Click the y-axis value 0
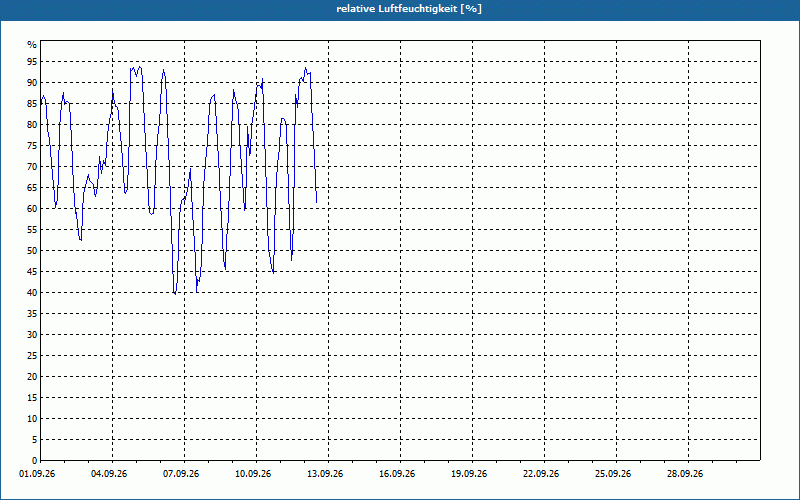Viewport: 800px width, 500px height. click(x=35, y=460)
